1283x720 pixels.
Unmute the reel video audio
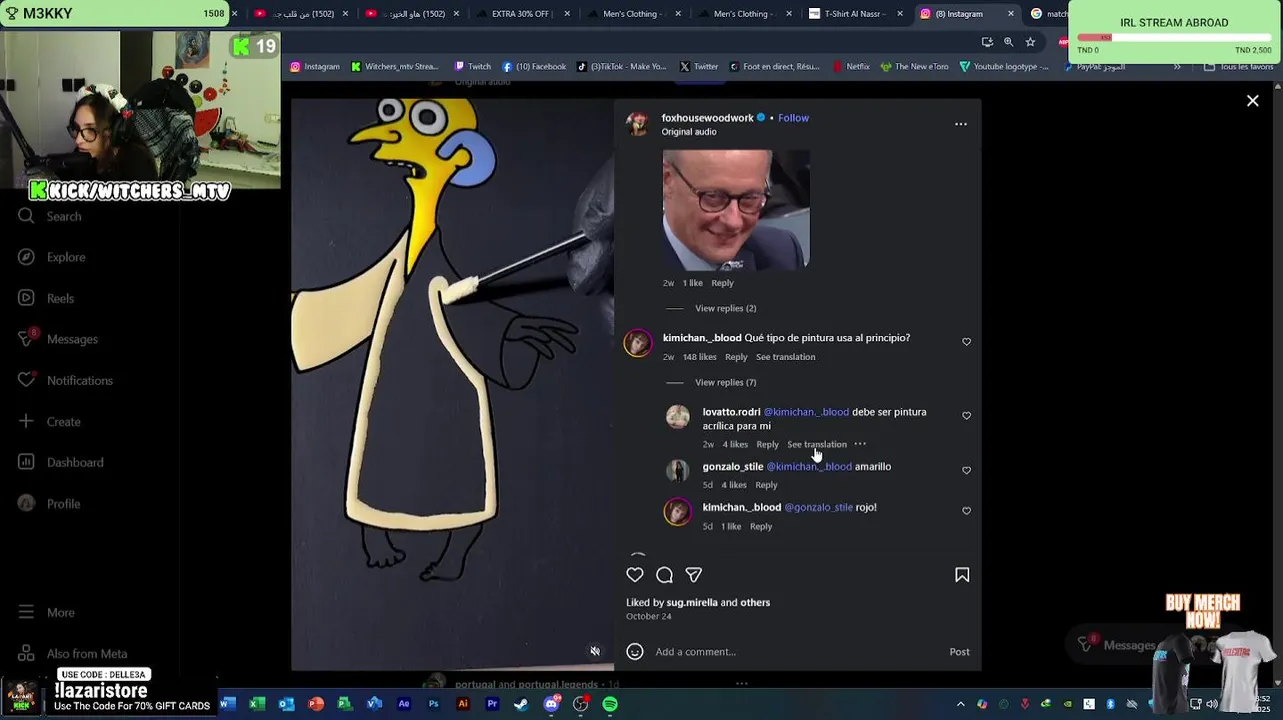(595, 652)
